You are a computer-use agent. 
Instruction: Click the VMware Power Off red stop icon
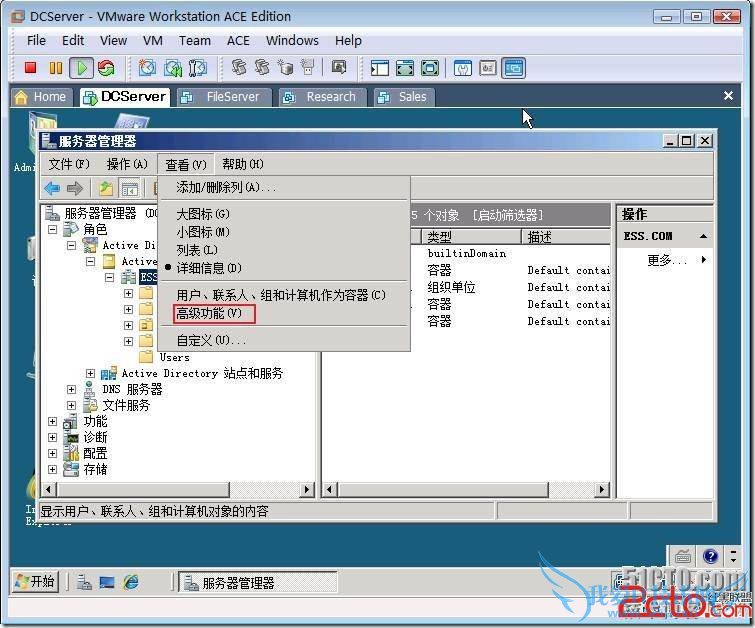(31, 67)
